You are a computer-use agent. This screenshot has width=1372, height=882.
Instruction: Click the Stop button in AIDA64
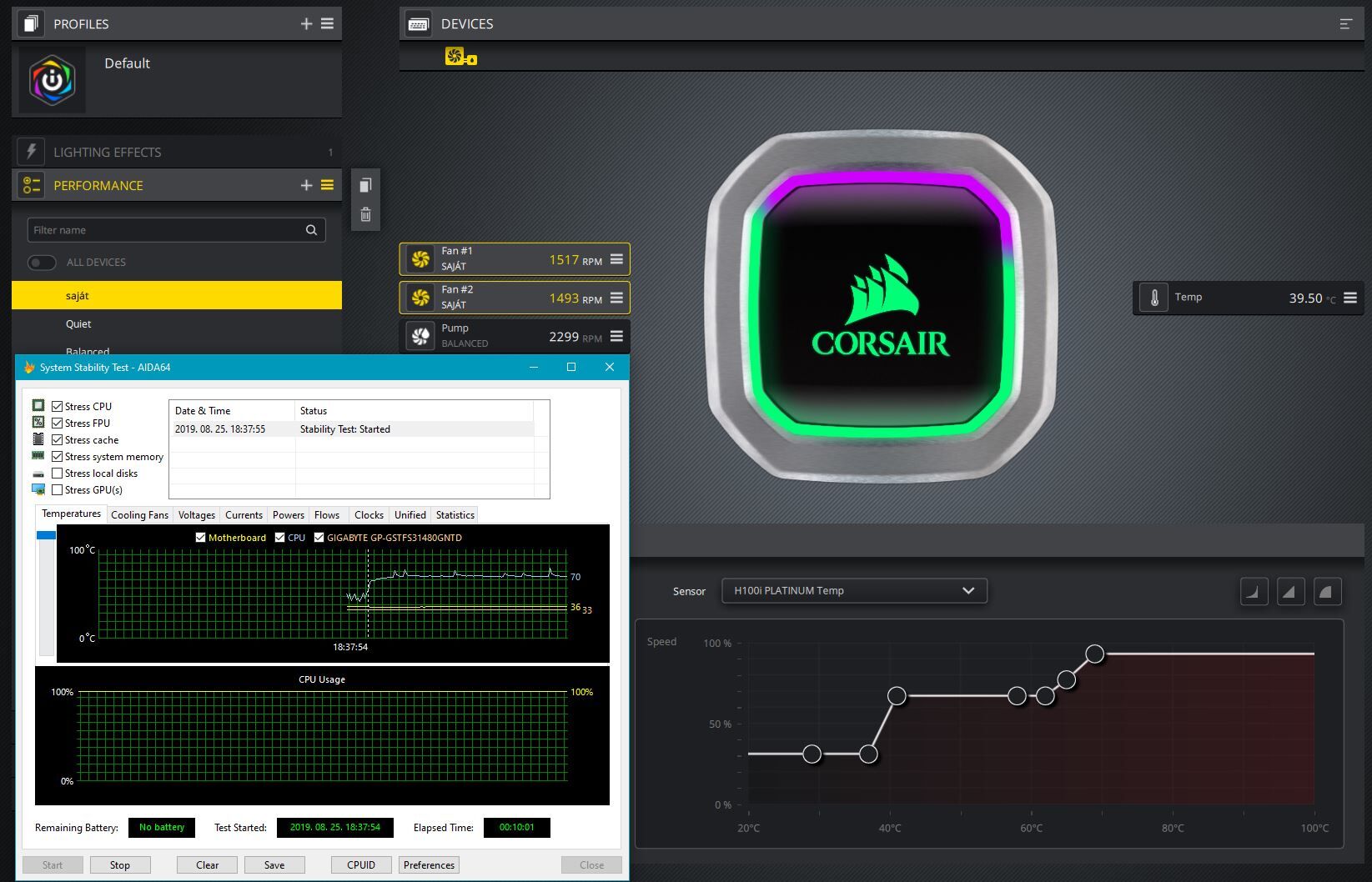(x=120, y=864)
